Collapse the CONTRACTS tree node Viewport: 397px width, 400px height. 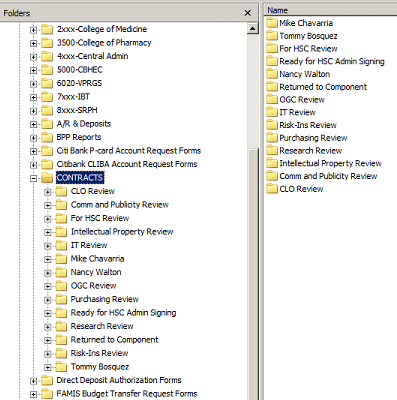33,179
